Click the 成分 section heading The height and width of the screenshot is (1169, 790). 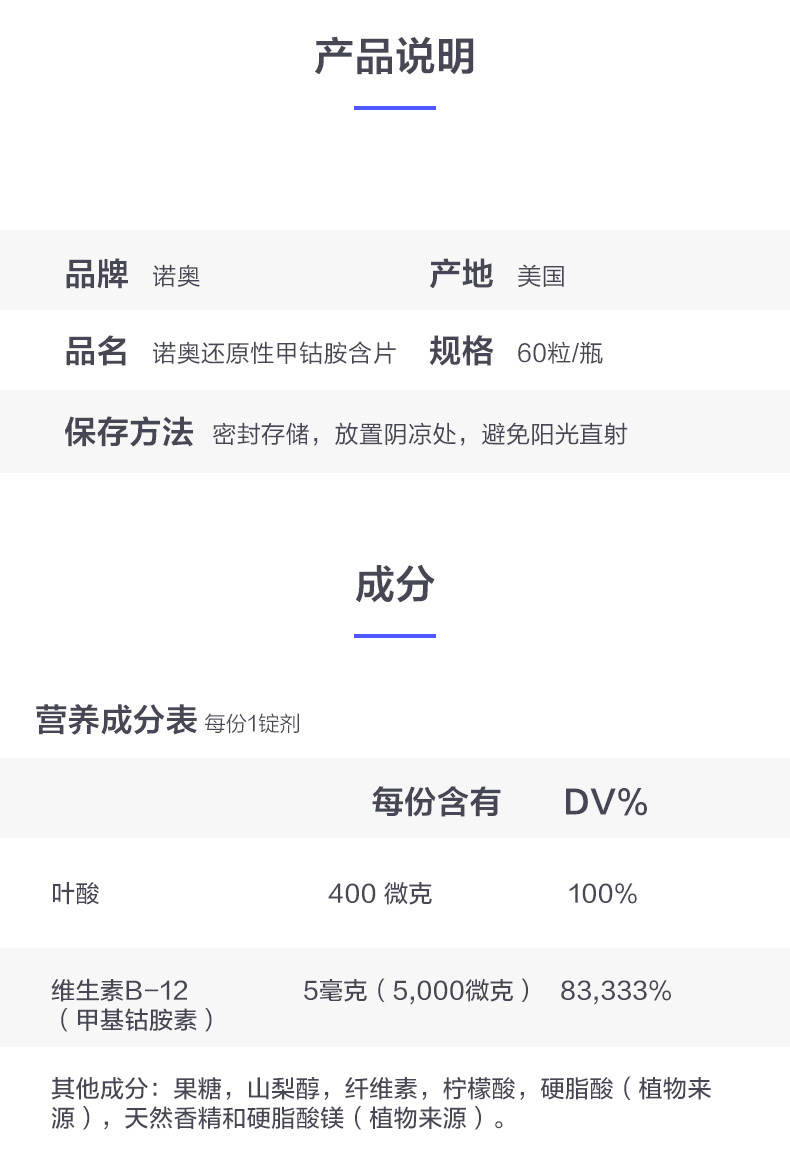coord(394,585)
